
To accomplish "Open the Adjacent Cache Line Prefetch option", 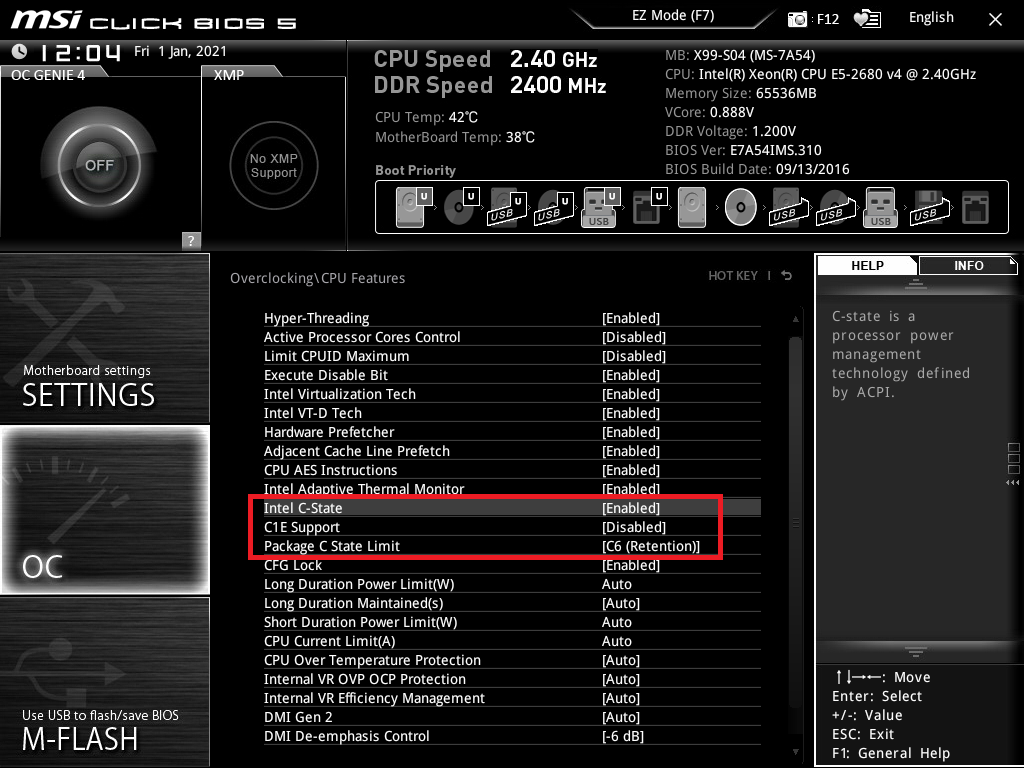I will click(512, 451).
